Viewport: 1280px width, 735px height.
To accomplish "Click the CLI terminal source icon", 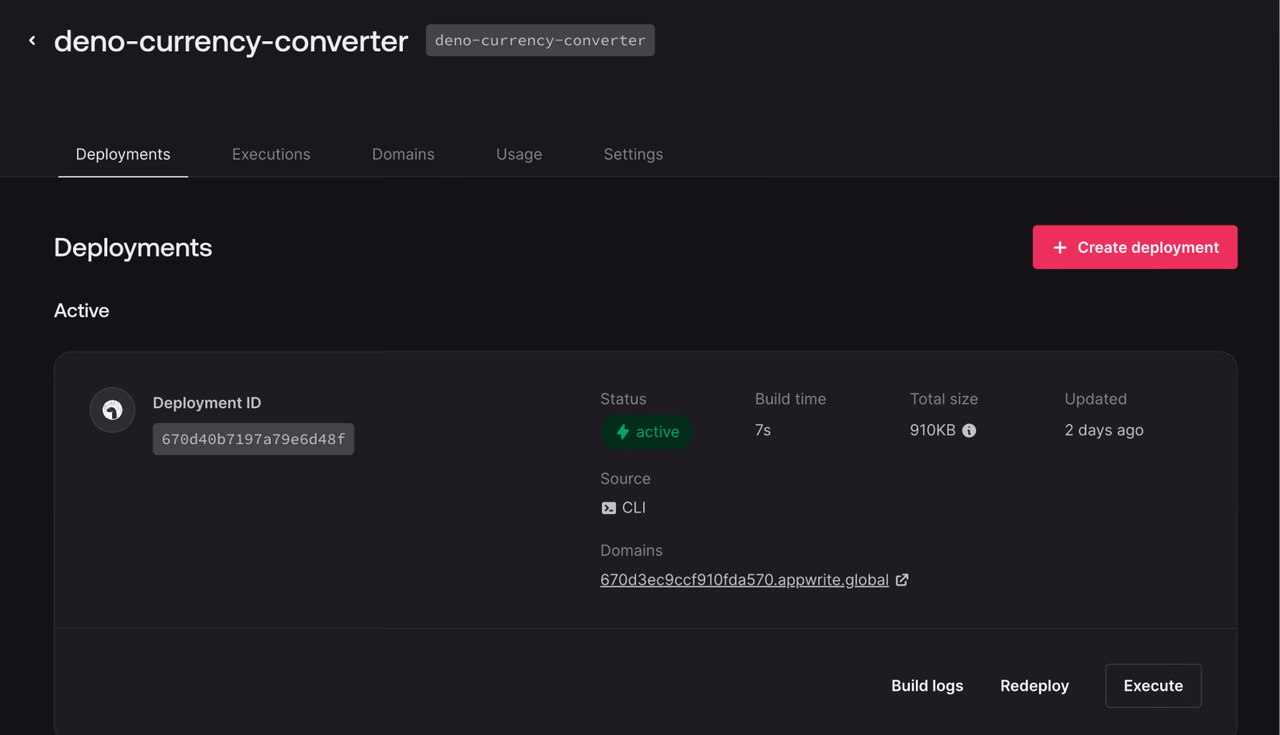I will coord(608,508).
